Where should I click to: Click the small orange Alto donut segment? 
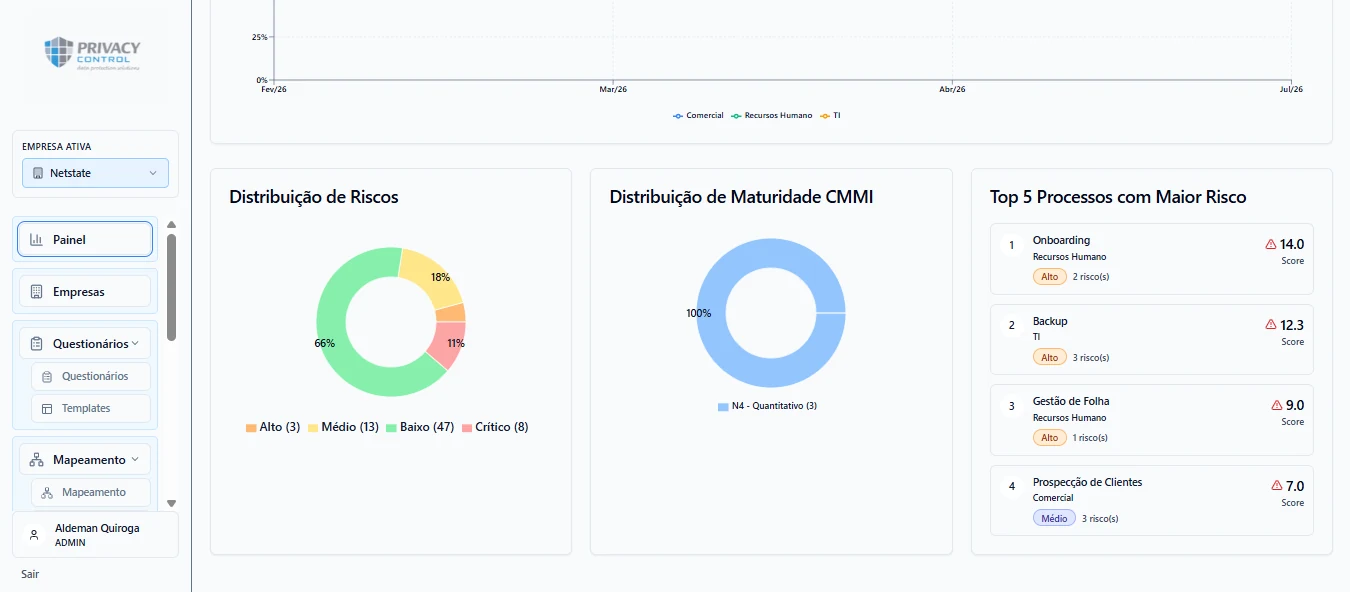point(451,313)
